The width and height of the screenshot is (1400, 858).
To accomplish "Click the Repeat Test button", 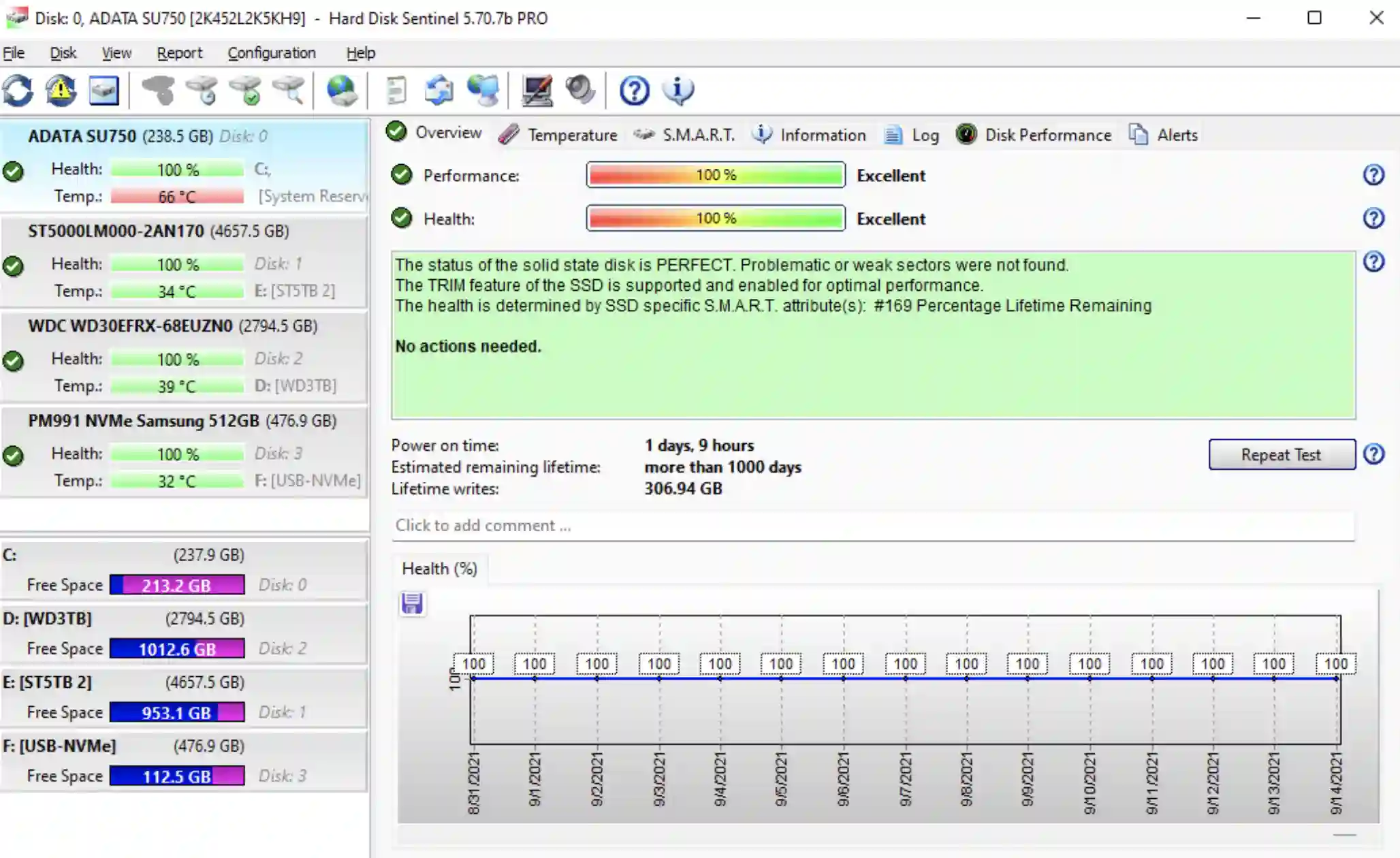I will (x=1282, y=454).
